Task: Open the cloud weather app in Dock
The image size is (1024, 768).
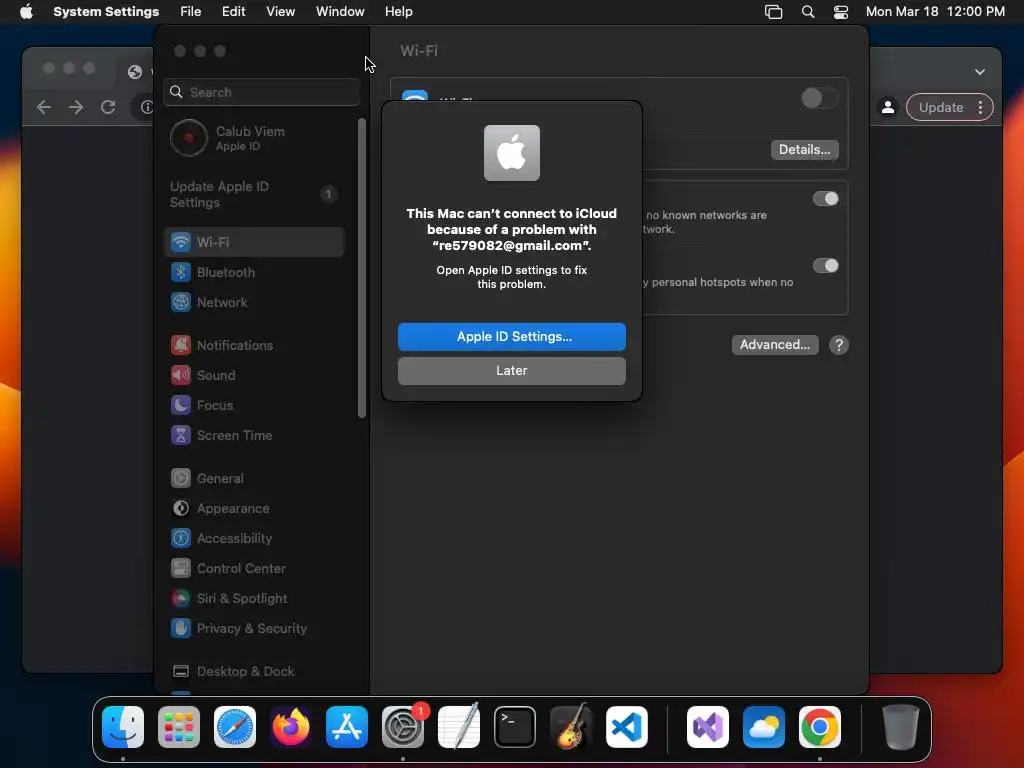Action: pyautogui.click(x=764, y=727)
